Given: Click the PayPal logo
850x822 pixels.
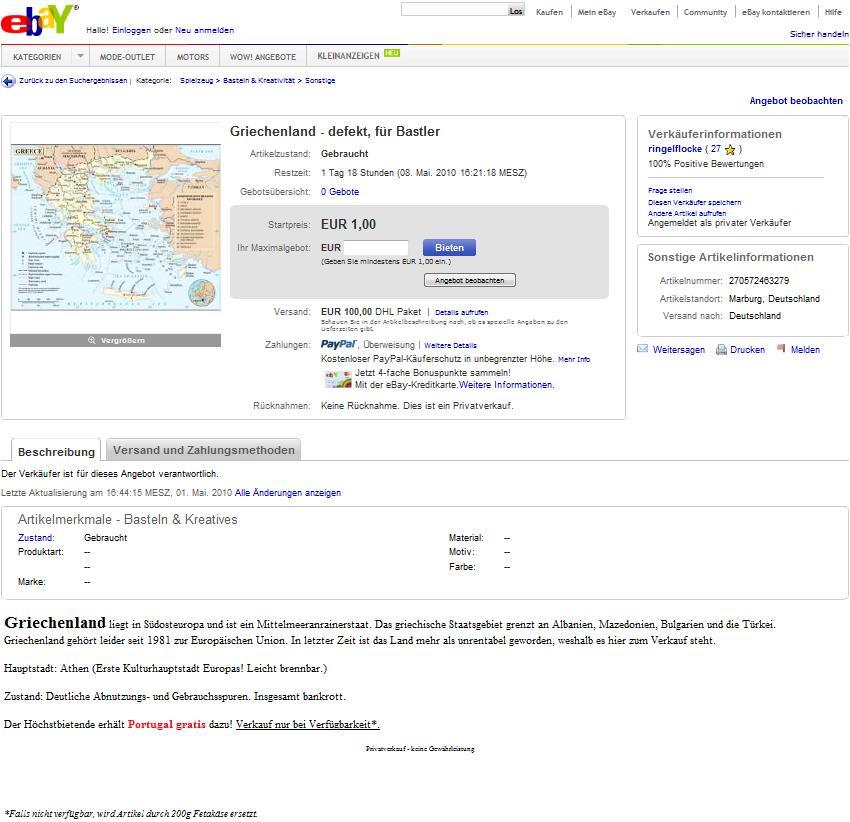Looking at the screenshot, I should point(338,345).
